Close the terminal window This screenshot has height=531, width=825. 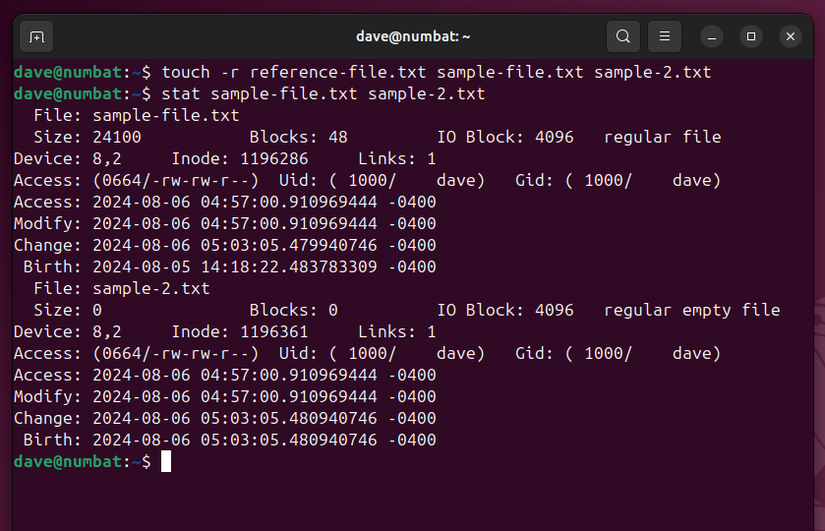click(791, 37)
